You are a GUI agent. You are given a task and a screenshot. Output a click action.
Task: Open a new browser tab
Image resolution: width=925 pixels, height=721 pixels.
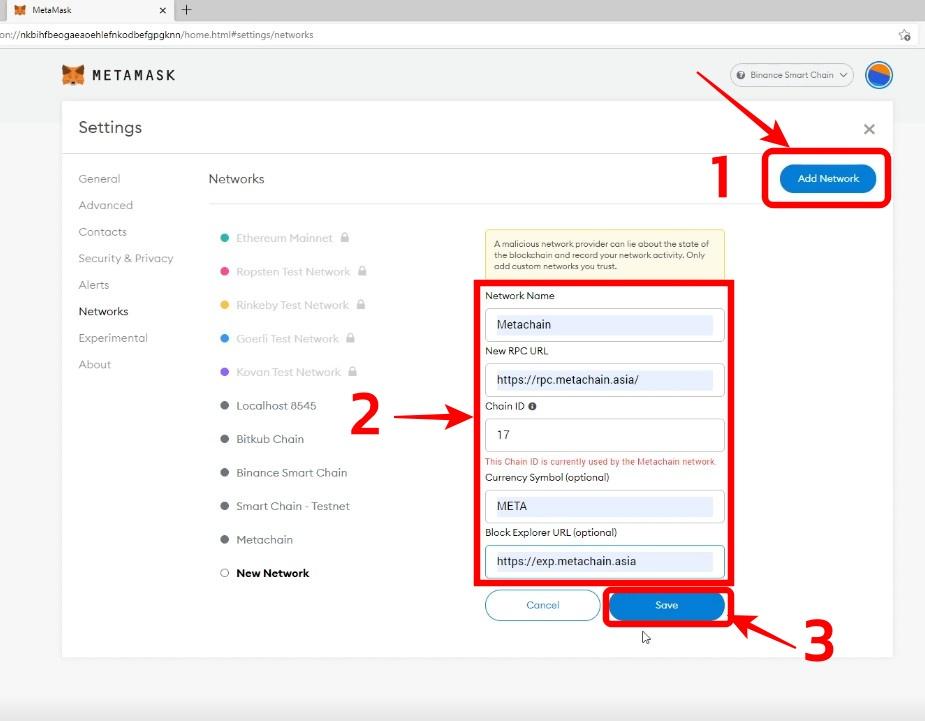186,9
